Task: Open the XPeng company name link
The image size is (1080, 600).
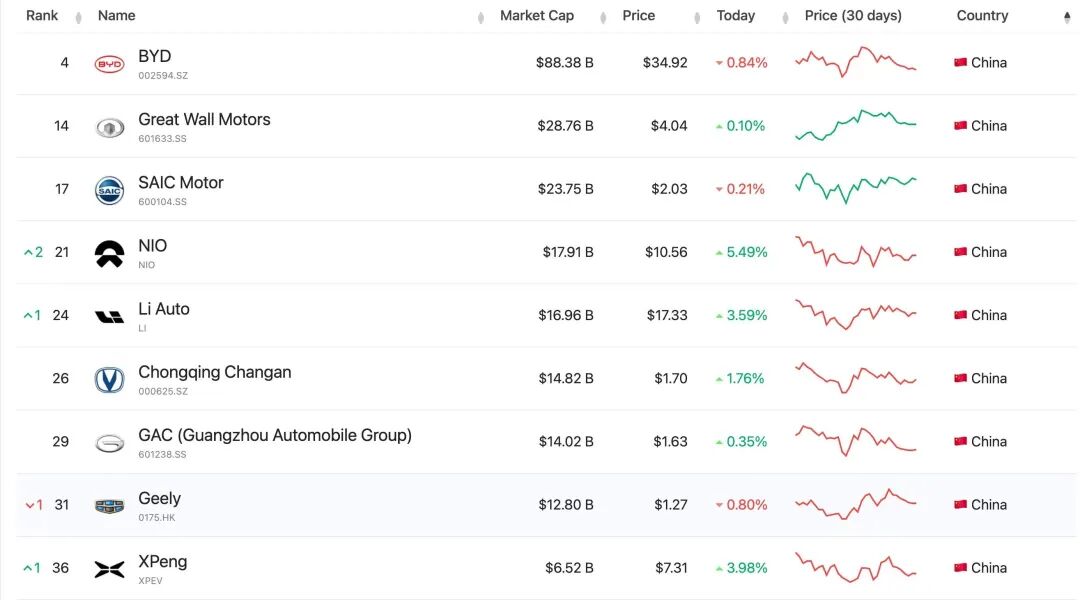Action: (x=162, y=561)
